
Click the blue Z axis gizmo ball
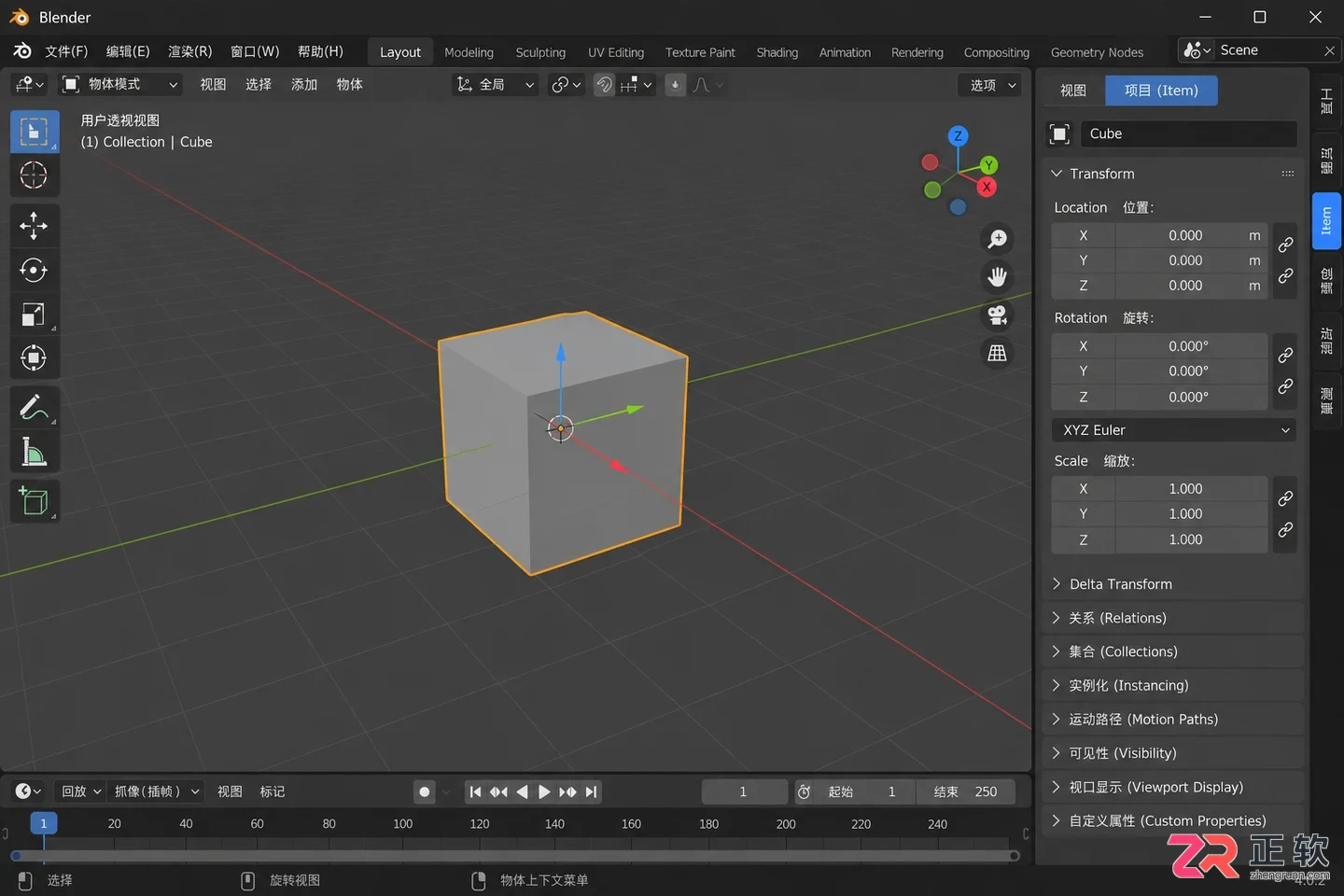958,136
